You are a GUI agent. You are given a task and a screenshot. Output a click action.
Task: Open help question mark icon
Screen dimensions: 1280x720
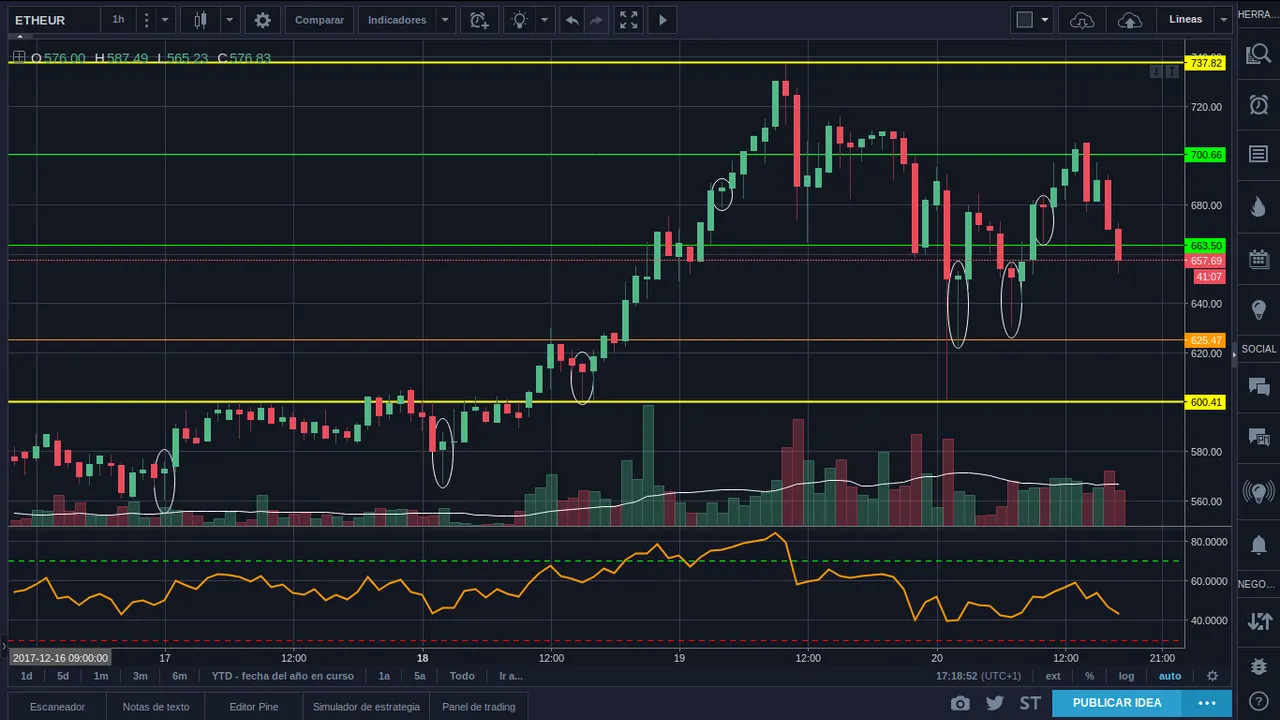(x=1259, y=701)
